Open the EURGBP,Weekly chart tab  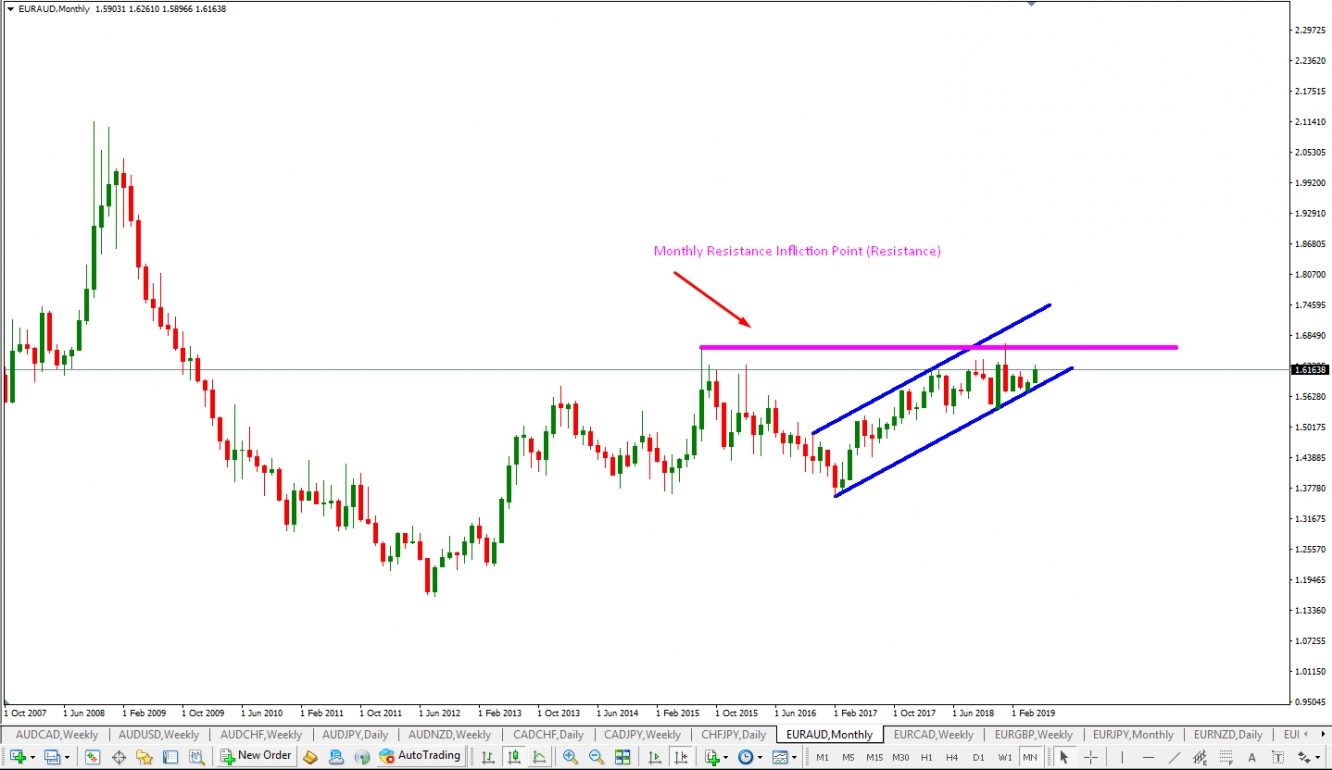[x=1033, y=734]
